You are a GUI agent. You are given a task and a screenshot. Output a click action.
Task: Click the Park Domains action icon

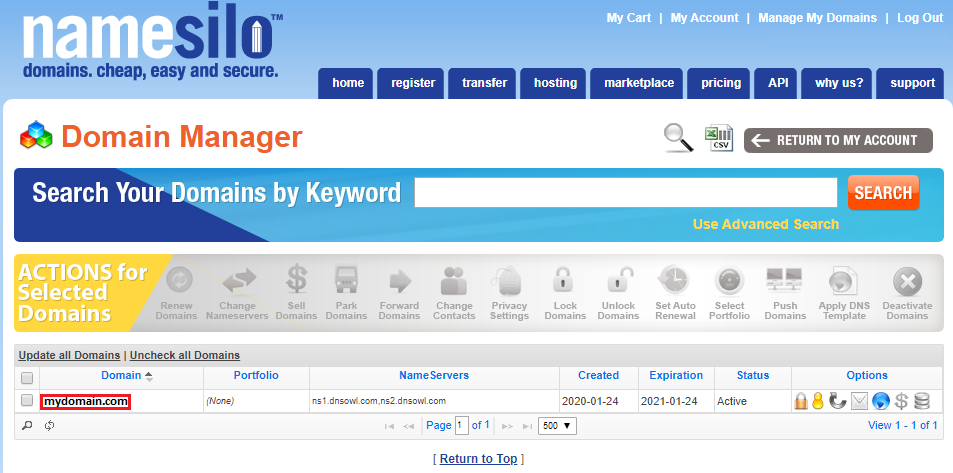click(x=346, y=280)
